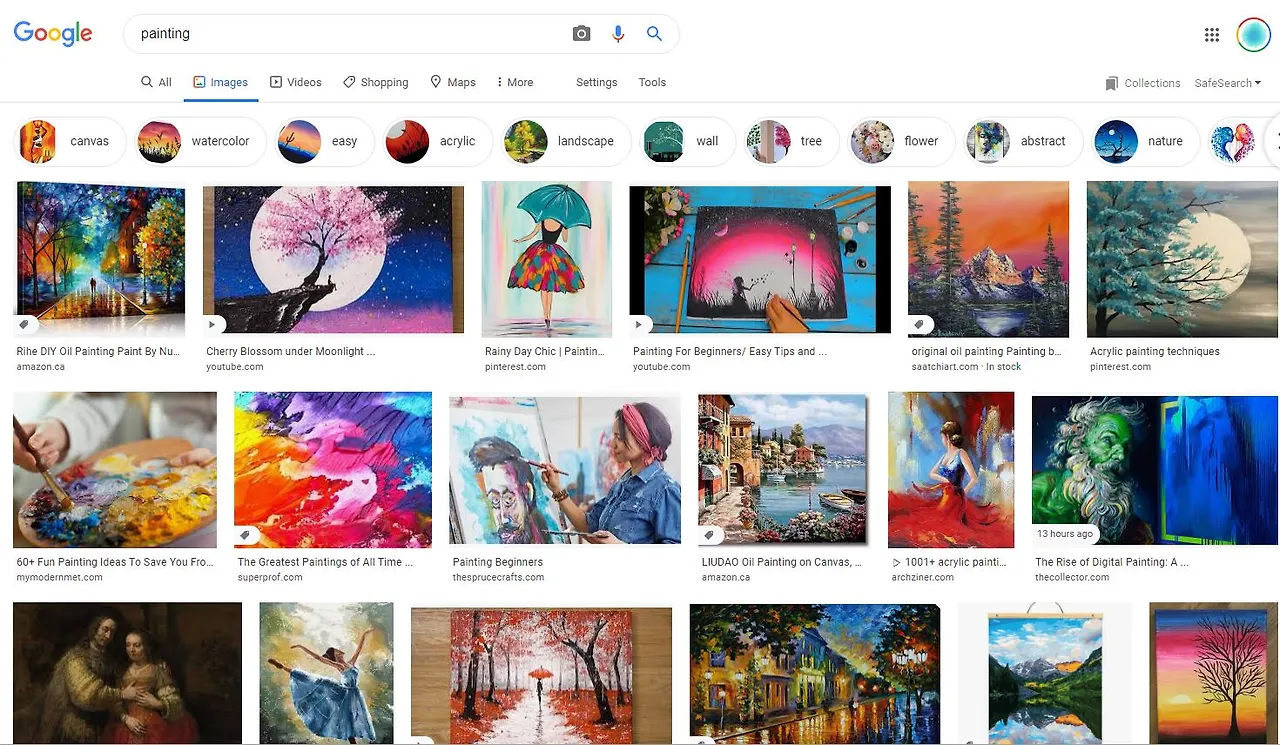Click the archziner.com source link

[x=922, y=577]
